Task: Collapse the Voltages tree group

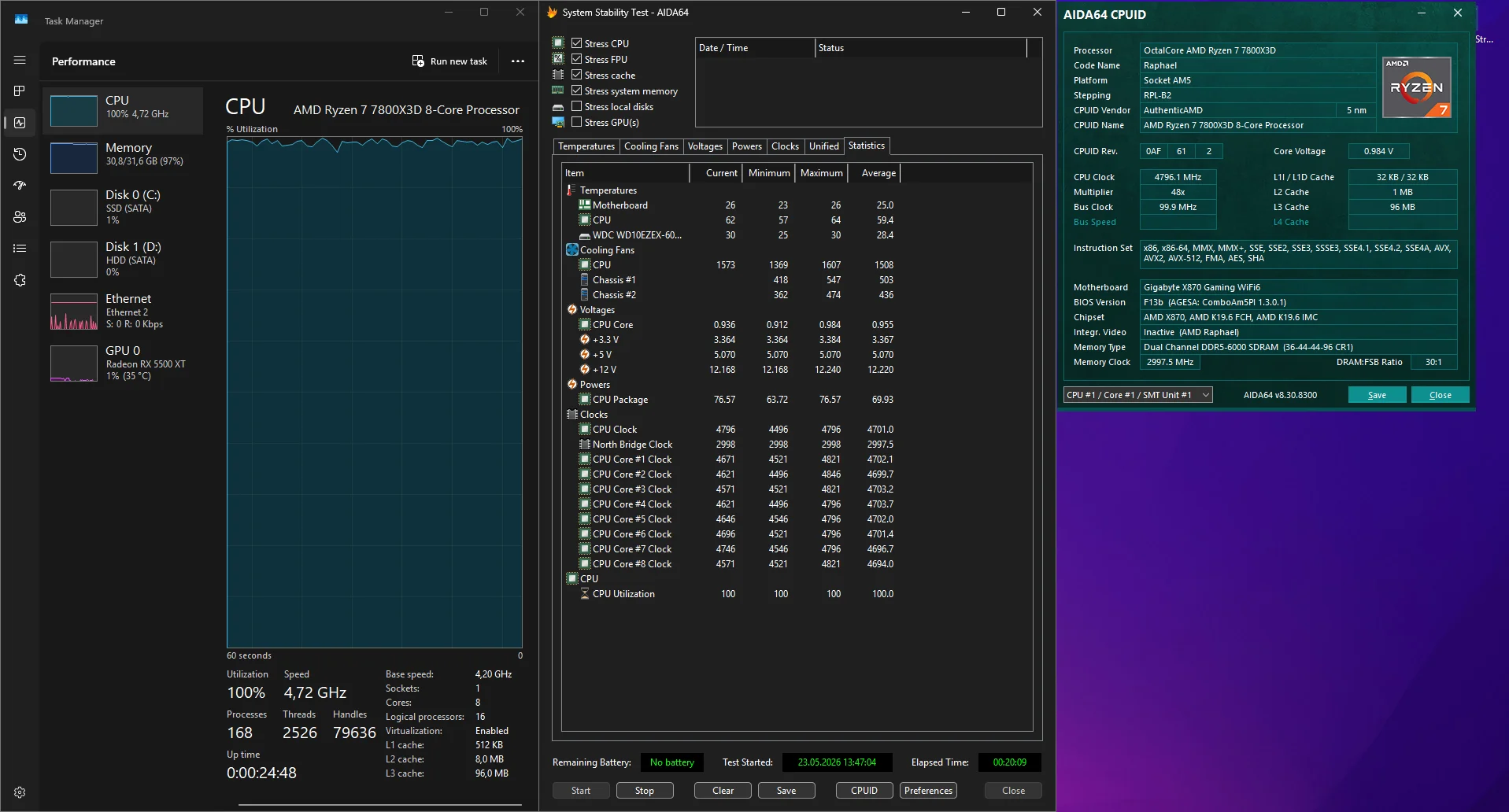Action: coord(572,309)
